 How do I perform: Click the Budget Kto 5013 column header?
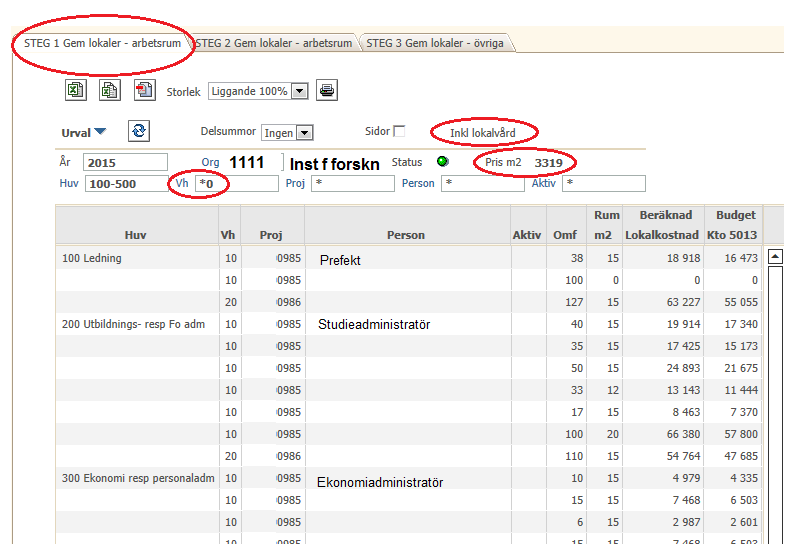click(x=732, y=225)
